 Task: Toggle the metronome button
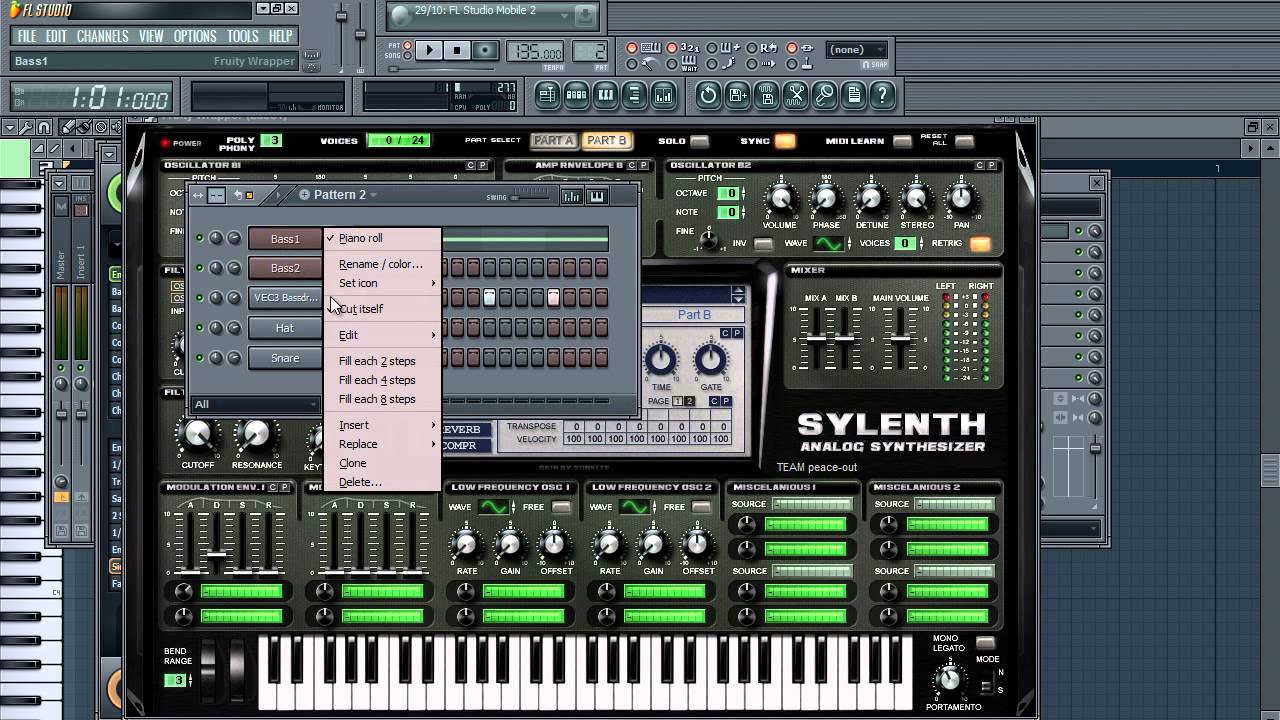(x=632, y=64)
